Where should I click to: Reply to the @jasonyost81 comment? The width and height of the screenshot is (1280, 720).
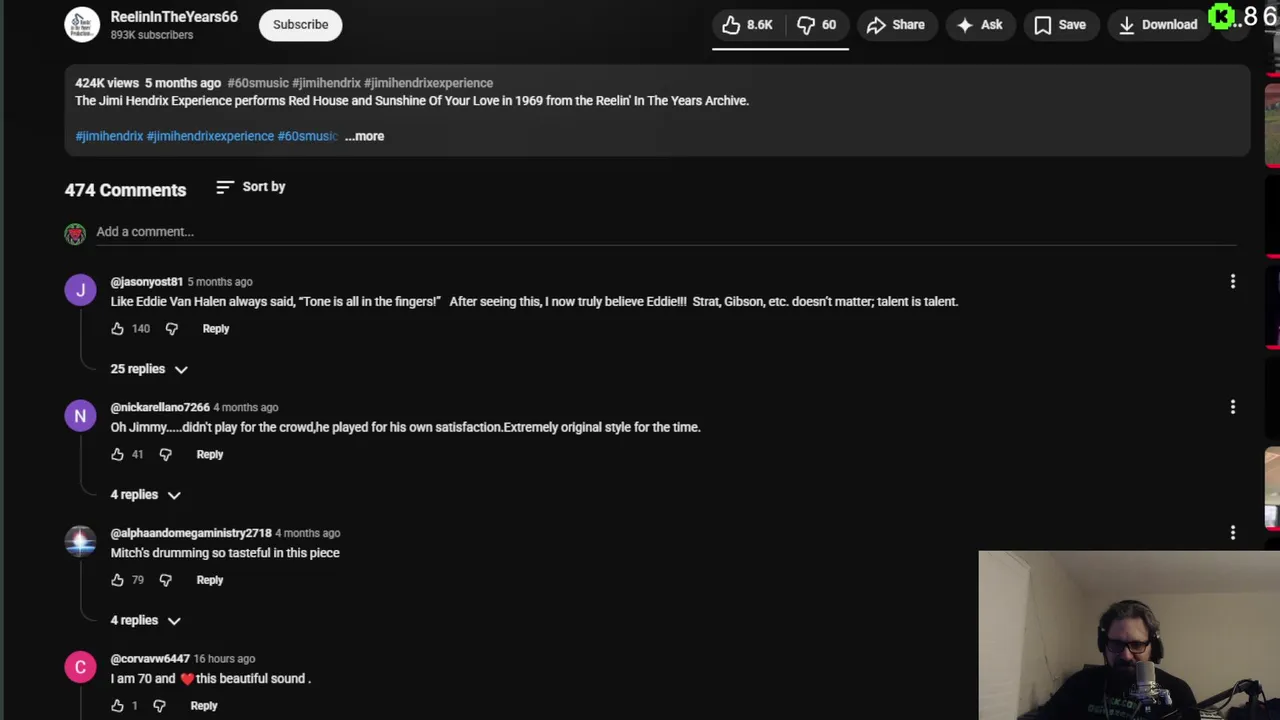[216, 329]
